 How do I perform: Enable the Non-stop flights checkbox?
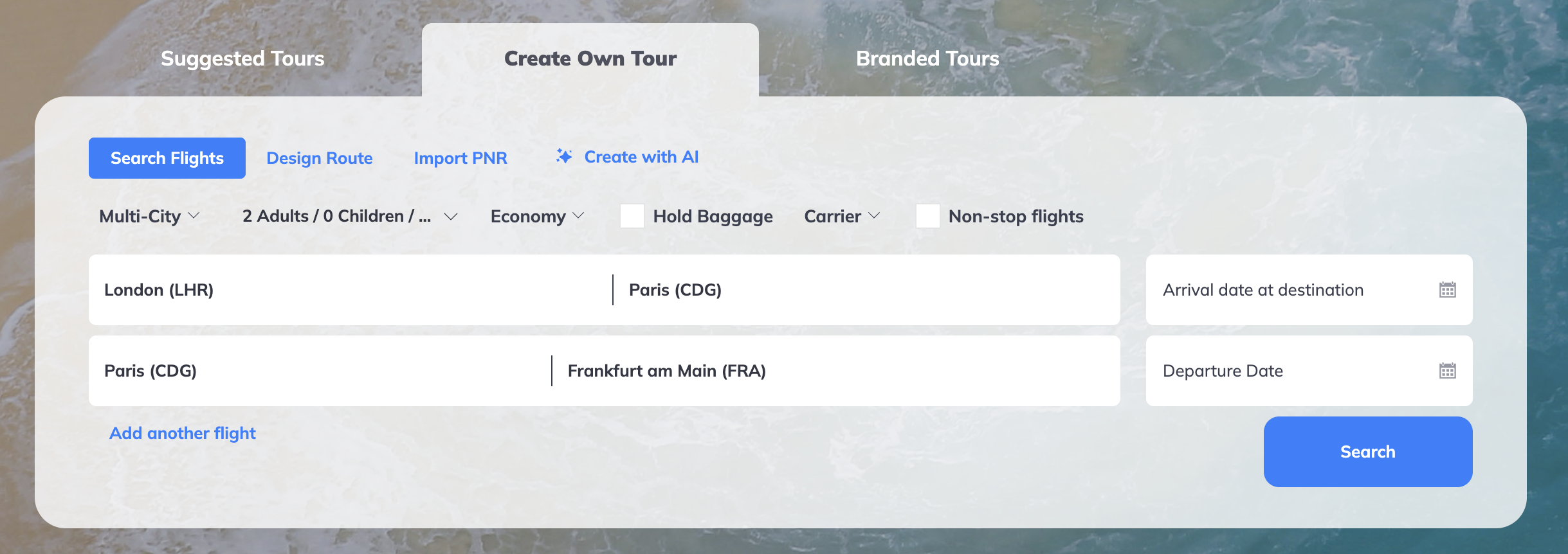[928, 216]
